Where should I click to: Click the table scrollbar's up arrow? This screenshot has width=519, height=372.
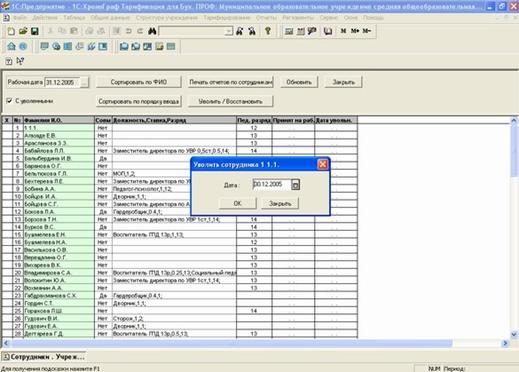[x=514, y=121]
